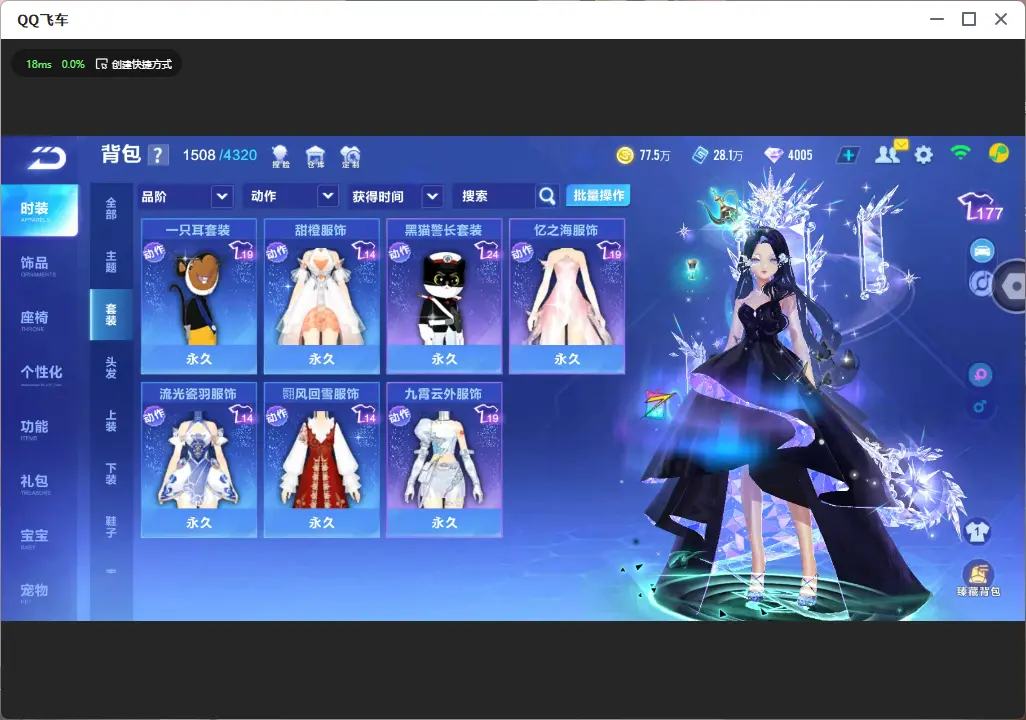Image resolution: width=1026 pixels, height=720 pixels.
Task: Select the 礼包 treasure tab
Action: [39, 483]
